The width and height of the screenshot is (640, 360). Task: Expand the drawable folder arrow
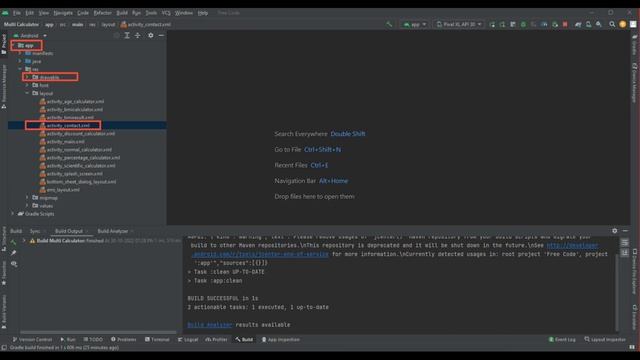[27, 77]
